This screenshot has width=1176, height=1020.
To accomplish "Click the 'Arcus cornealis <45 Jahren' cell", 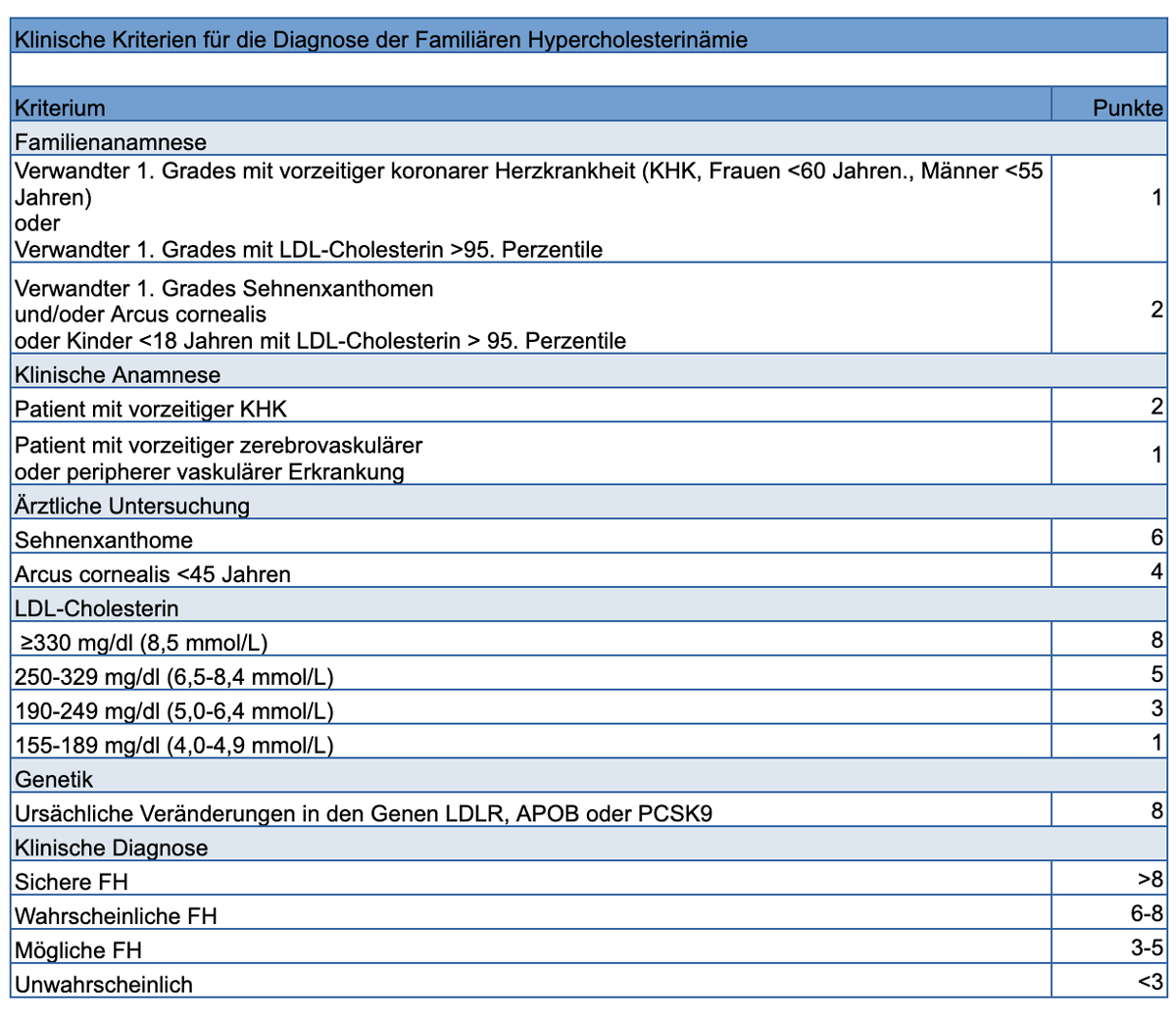I will coord(153,574).
